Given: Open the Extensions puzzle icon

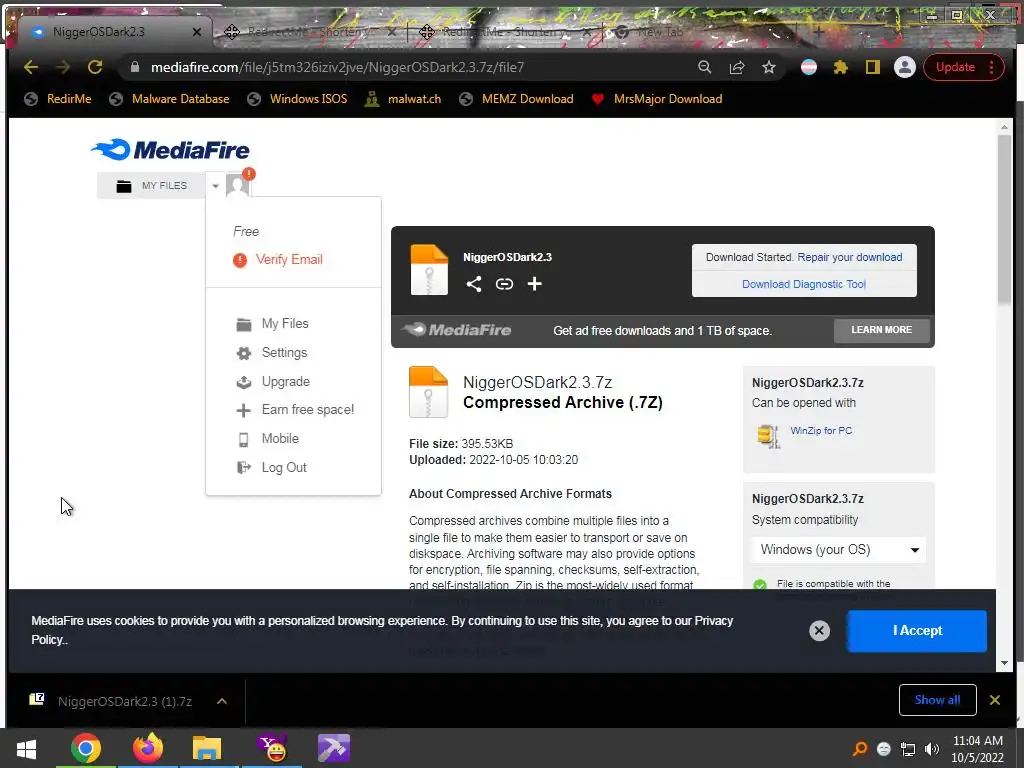Looking at the screenshot, I should click(840, 67).
